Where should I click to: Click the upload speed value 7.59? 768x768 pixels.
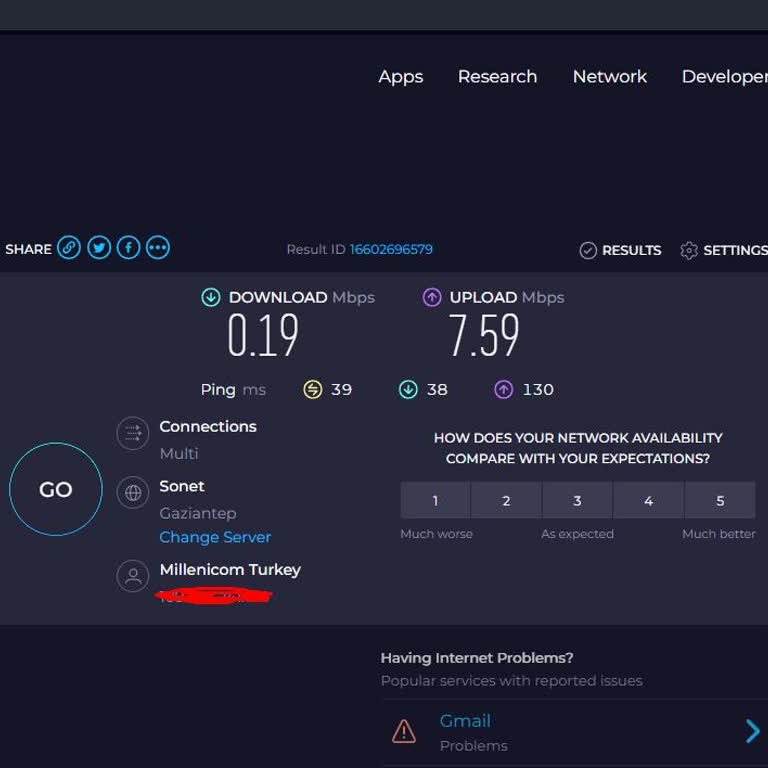click(484, 336)
